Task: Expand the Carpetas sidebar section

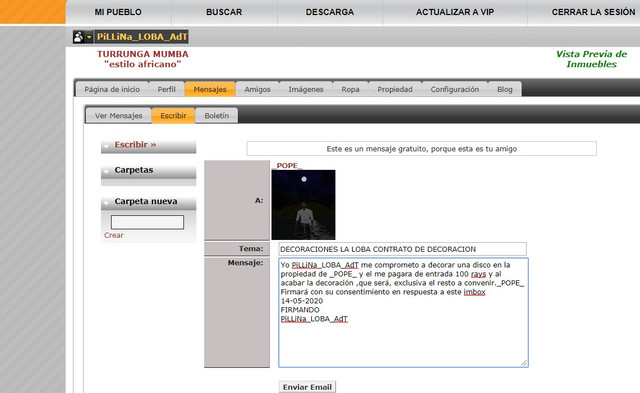Action: (148, 171)
